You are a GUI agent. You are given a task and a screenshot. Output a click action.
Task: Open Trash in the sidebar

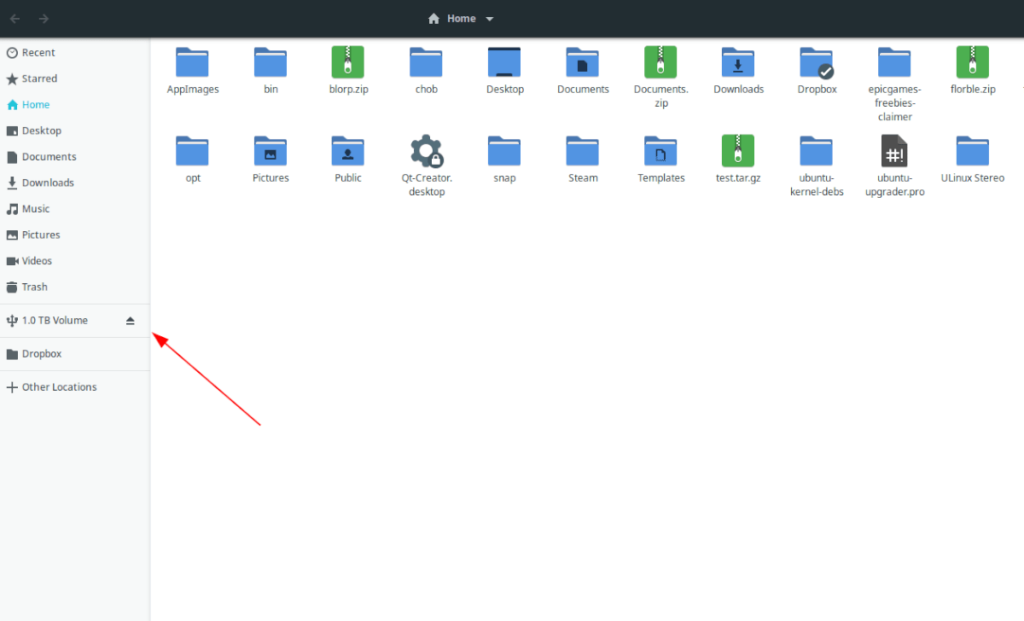pos(74,287)
